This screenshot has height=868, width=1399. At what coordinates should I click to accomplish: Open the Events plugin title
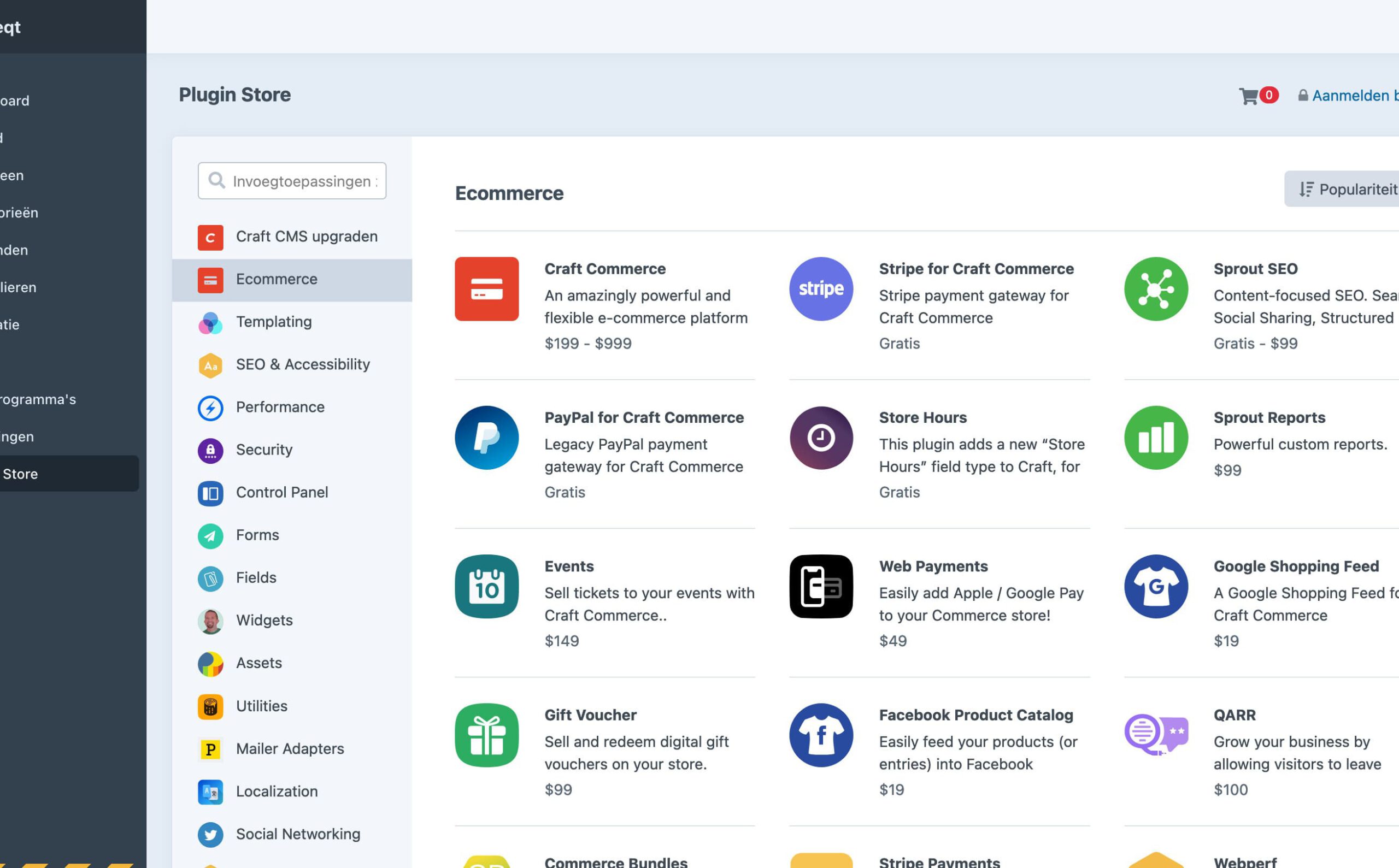[x=569, y=566]
